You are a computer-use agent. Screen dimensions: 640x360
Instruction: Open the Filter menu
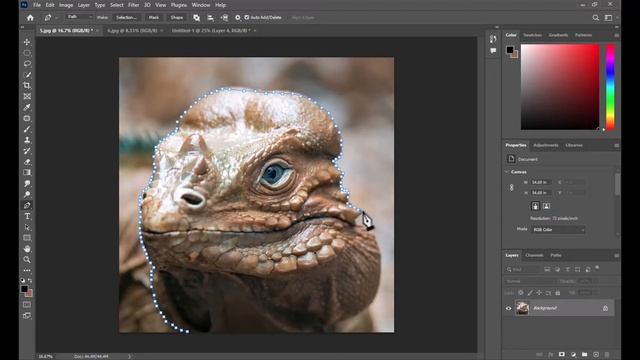point(133,5)
